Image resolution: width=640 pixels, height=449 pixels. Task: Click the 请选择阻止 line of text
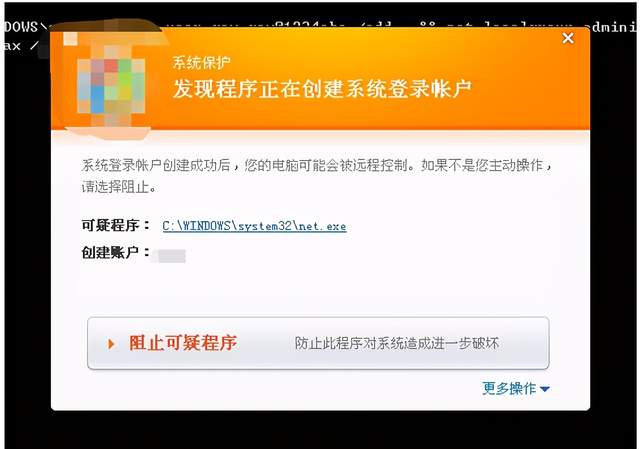pyautogui.click(x=119, y=187)
